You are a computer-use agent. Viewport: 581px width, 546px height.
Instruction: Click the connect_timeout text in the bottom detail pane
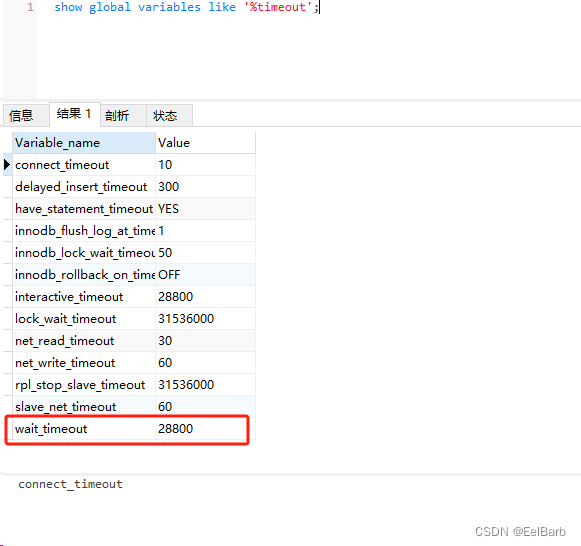pos(70,484)
